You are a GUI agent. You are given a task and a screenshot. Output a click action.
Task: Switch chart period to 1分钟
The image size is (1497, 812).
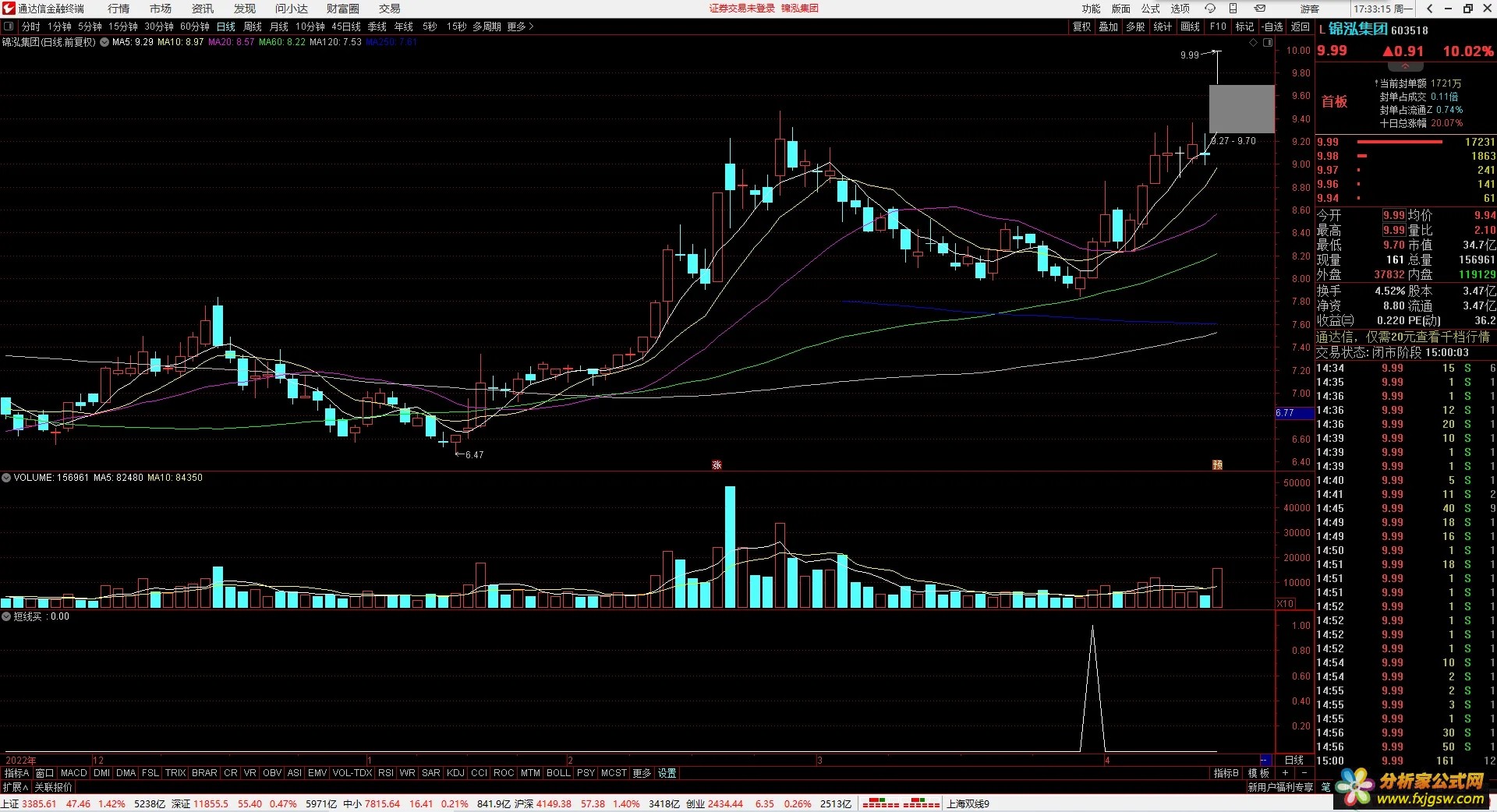60,26
